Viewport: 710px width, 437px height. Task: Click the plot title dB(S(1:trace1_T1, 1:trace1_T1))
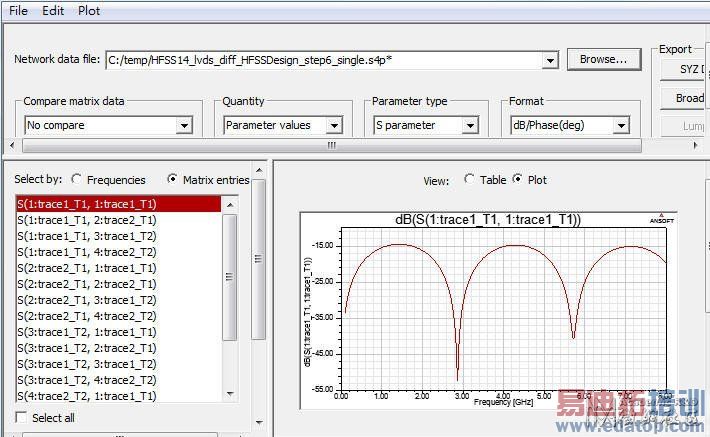(488, 220)
